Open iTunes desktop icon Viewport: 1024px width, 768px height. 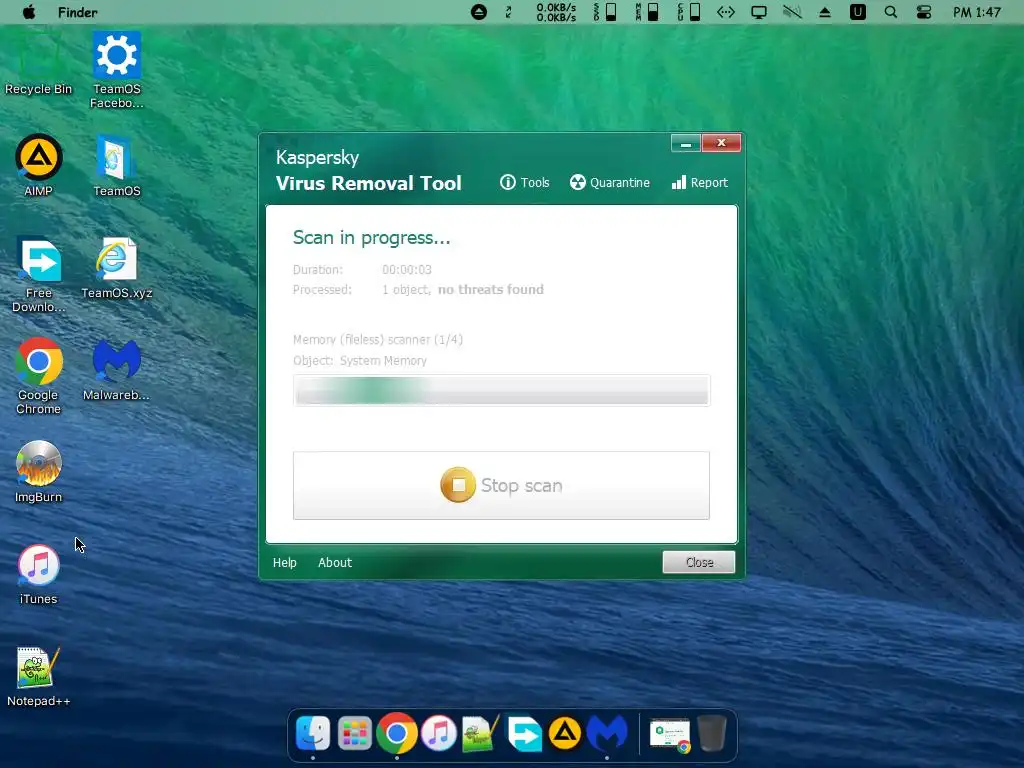coord(39,573)
